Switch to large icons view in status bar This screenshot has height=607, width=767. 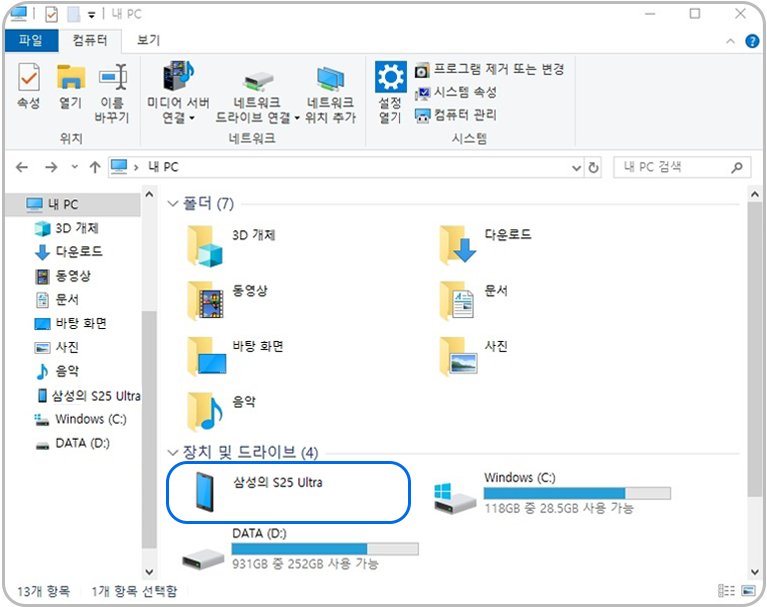point(748,591)
